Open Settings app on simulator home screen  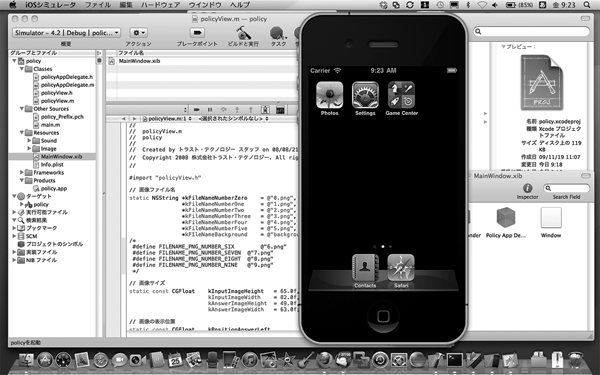click(365, 95)
